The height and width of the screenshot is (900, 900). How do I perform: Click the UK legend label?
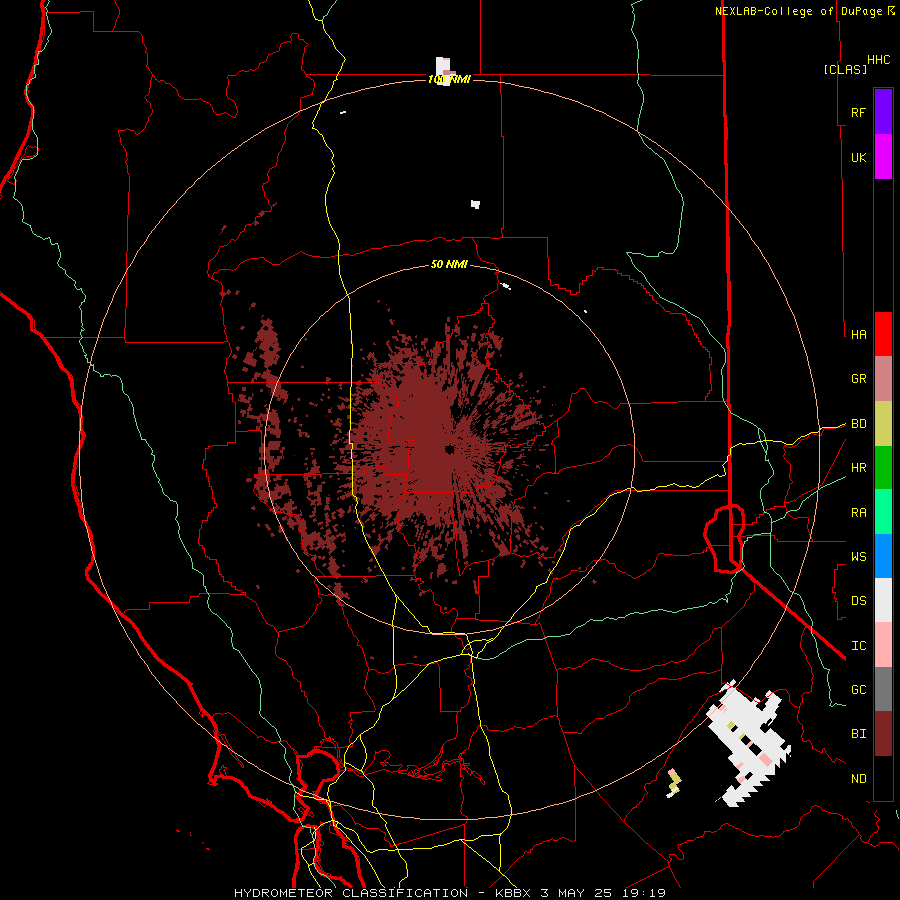[x=858, y=157]
